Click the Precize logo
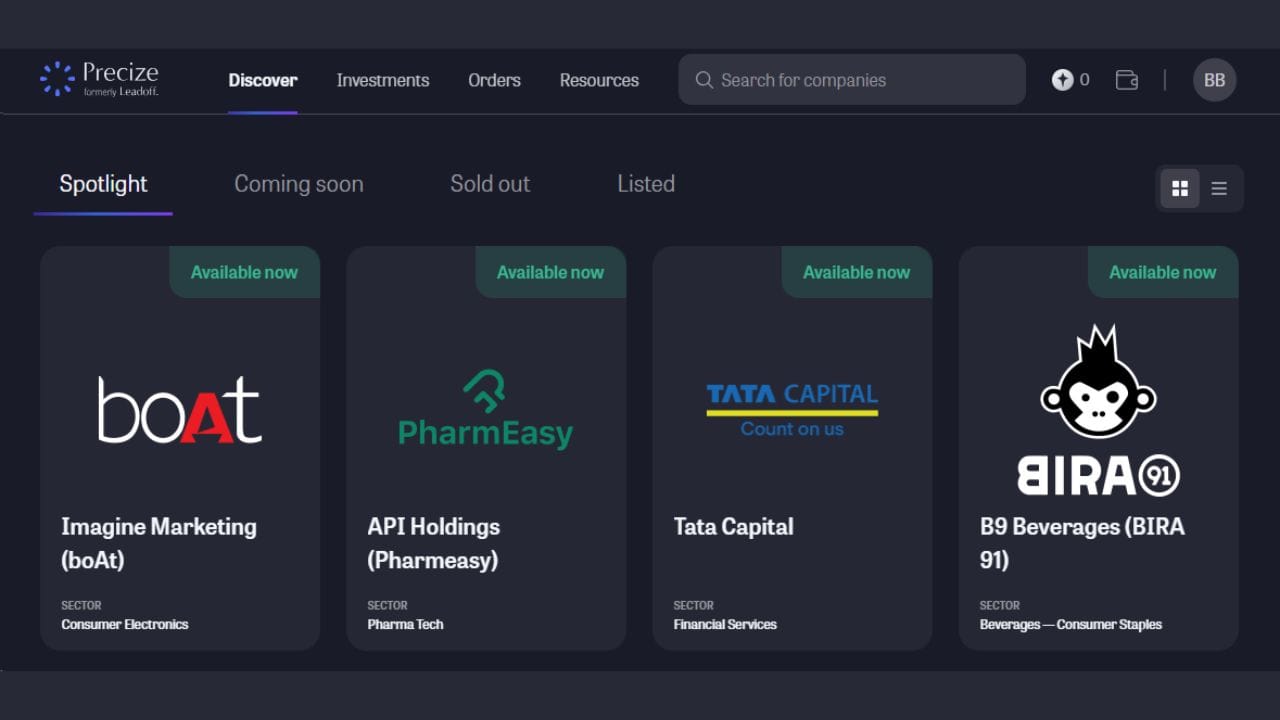This screenshot has height=720, width=1280. [x=99, y=80]
